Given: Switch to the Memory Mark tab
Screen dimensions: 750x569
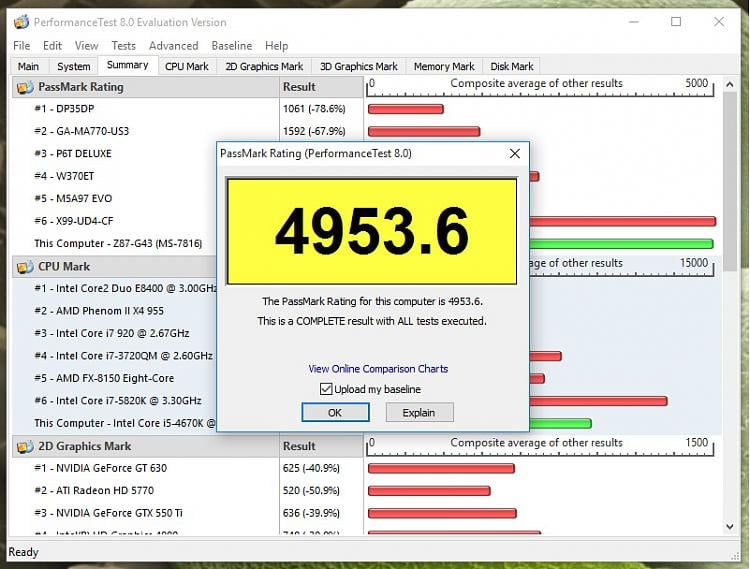Looking at the screenshot, I should 444,66.
